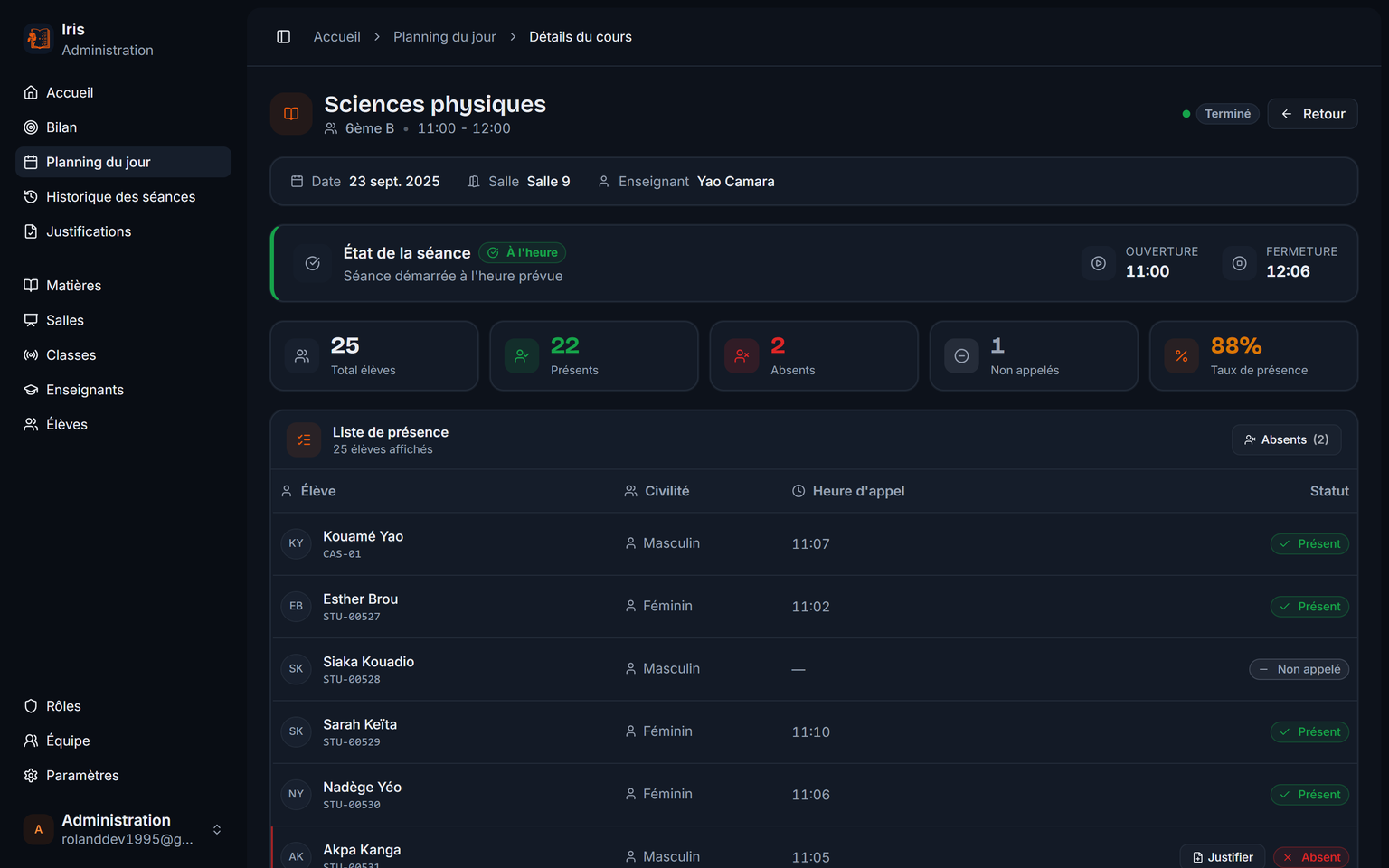The image size is (1389, 868).
Task: Select Planning du jour in sidebar
Action: (x=124, y=162)
